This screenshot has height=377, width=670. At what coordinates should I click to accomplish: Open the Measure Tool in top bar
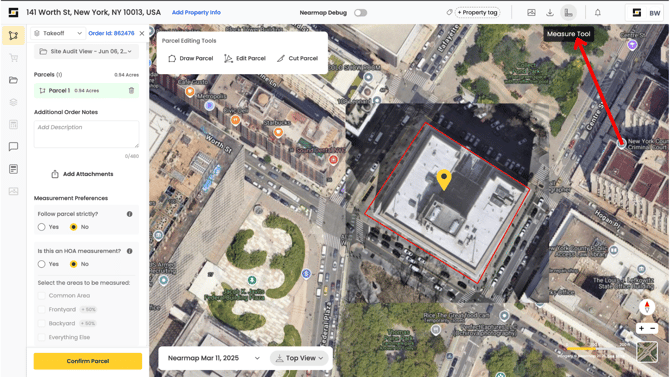click(x=568, y=13)
